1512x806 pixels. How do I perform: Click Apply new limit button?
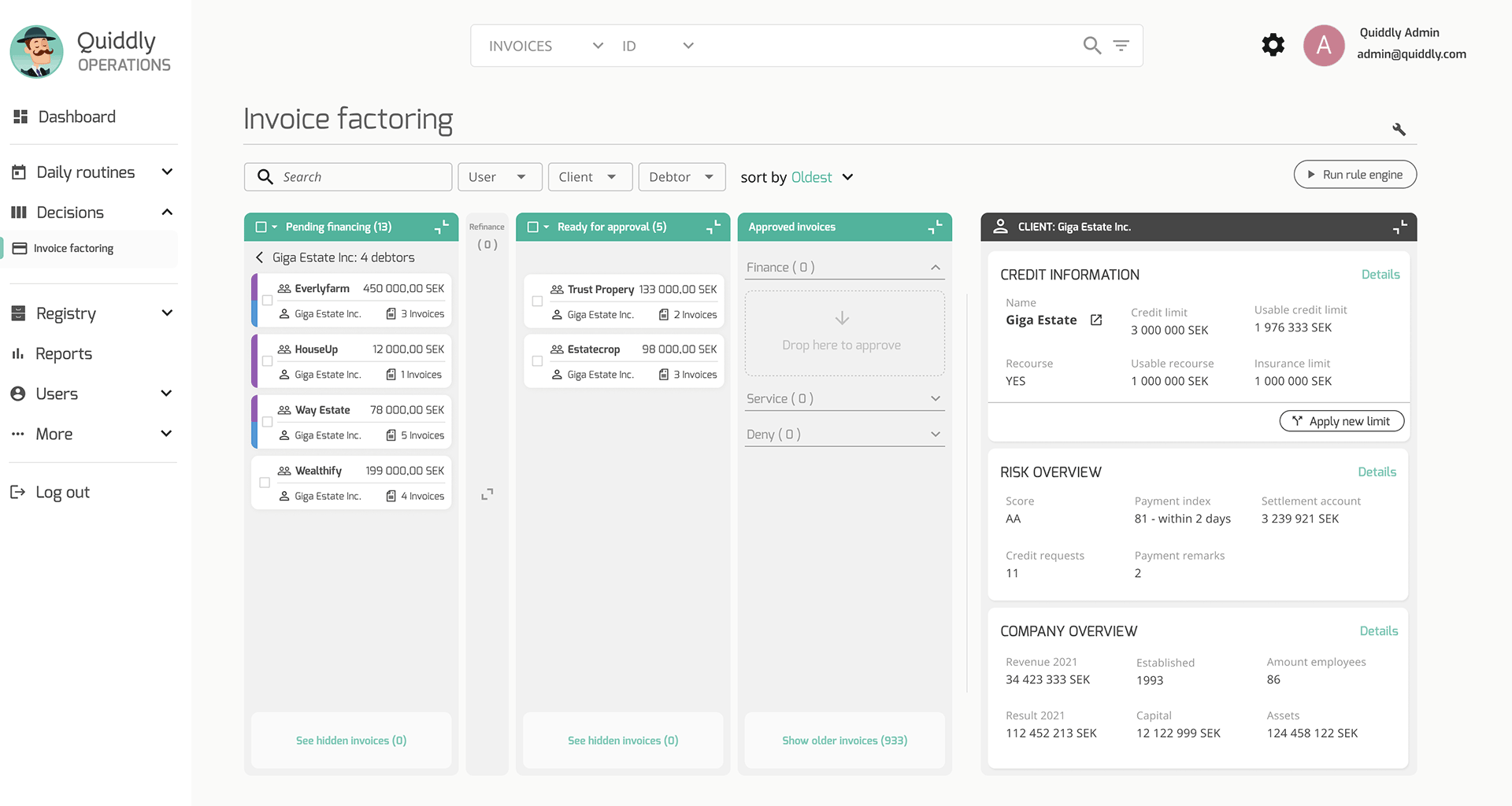pyautogui.click(x=1341, y=421)
